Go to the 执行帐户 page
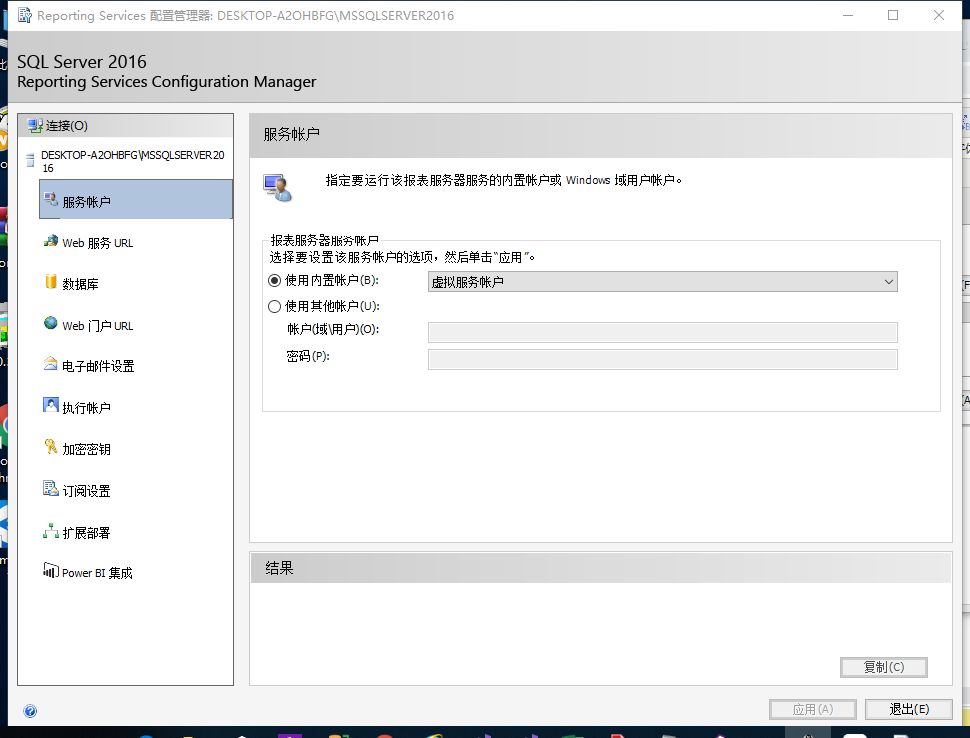 (x=87, y=408)
